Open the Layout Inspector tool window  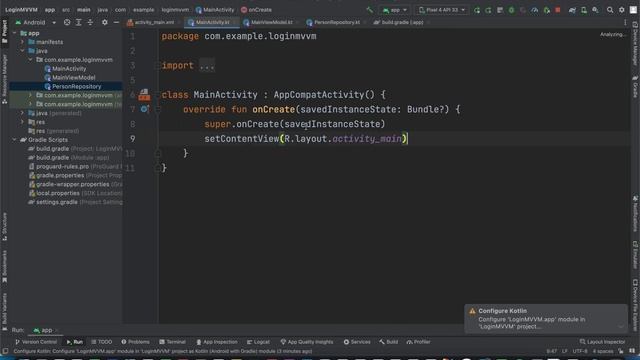click(602, 342)
